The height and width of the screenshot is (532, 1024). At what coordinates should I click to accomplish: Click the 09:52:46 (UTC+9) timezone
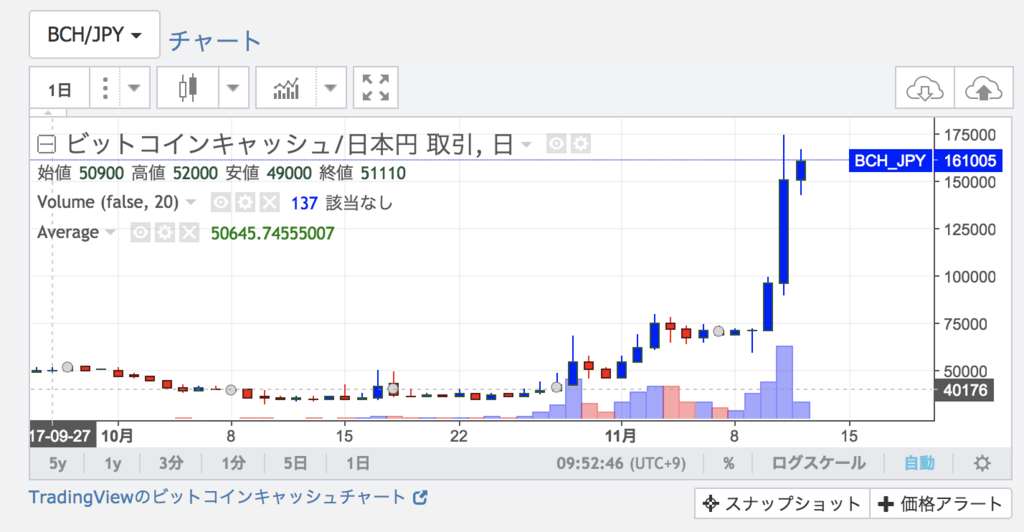[621, 463]
